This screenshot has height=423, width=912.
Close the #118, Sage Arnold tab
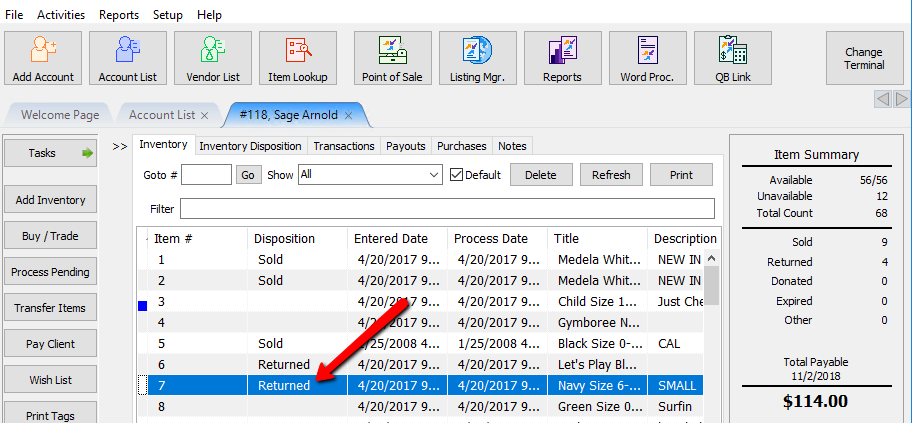pyautogui.click(x=348, y=115)
